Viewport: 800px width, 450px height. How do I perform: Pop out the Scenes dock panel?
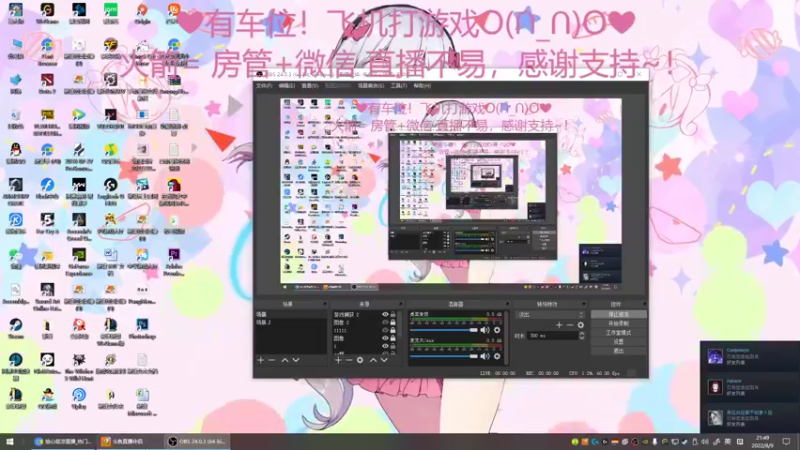(324, 304)
